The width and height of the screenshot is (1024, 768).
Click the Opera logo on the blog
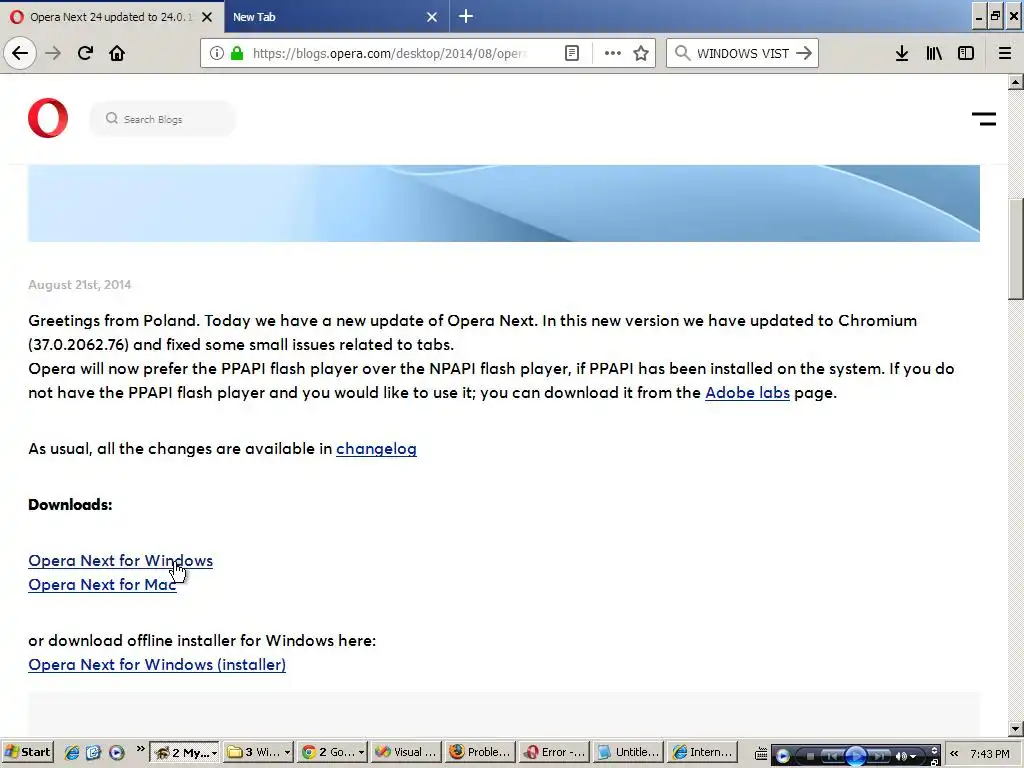(48, 118)
